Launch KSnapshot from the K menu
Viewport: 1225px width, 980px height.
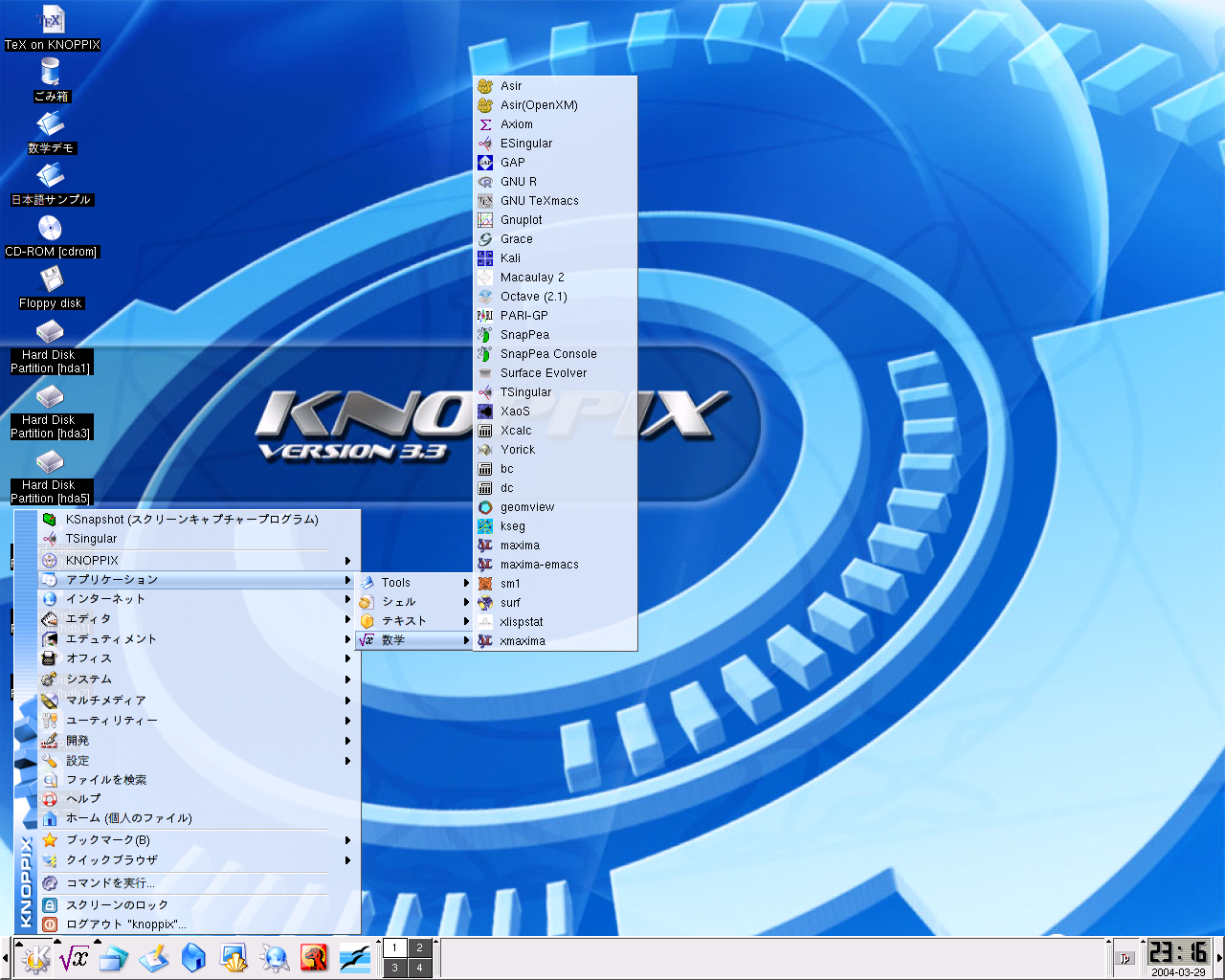(x=197, y=520)
